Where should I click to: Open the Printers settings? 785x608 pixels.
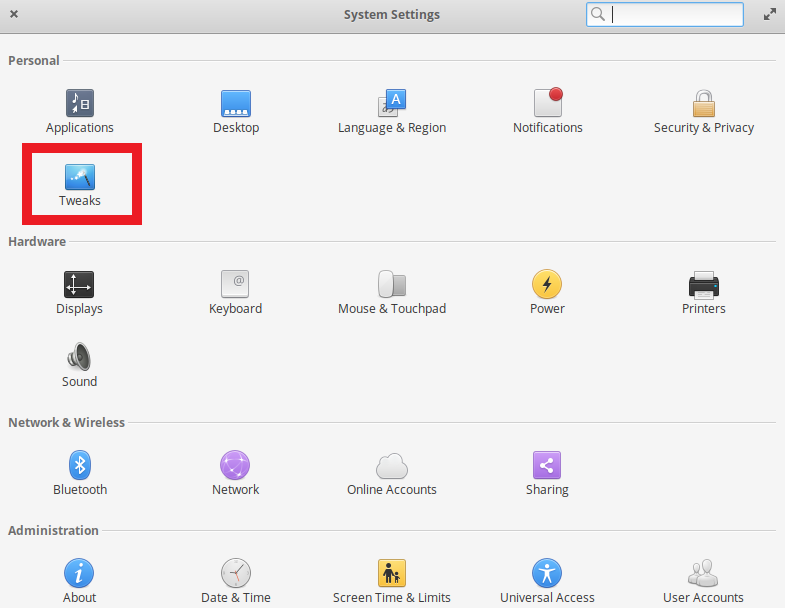703,293
